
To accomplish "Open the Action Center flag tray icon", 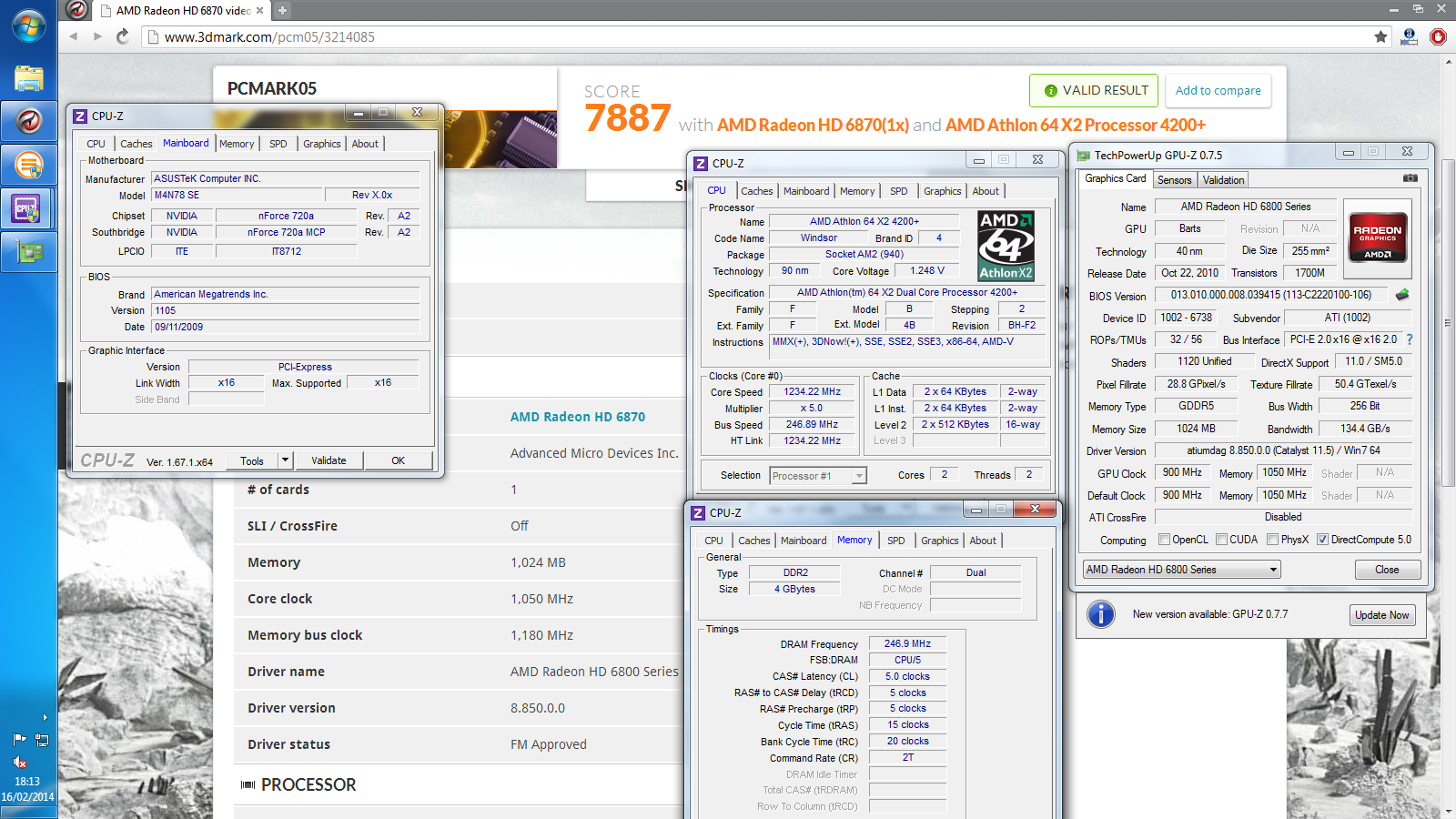I will (19, 739).
